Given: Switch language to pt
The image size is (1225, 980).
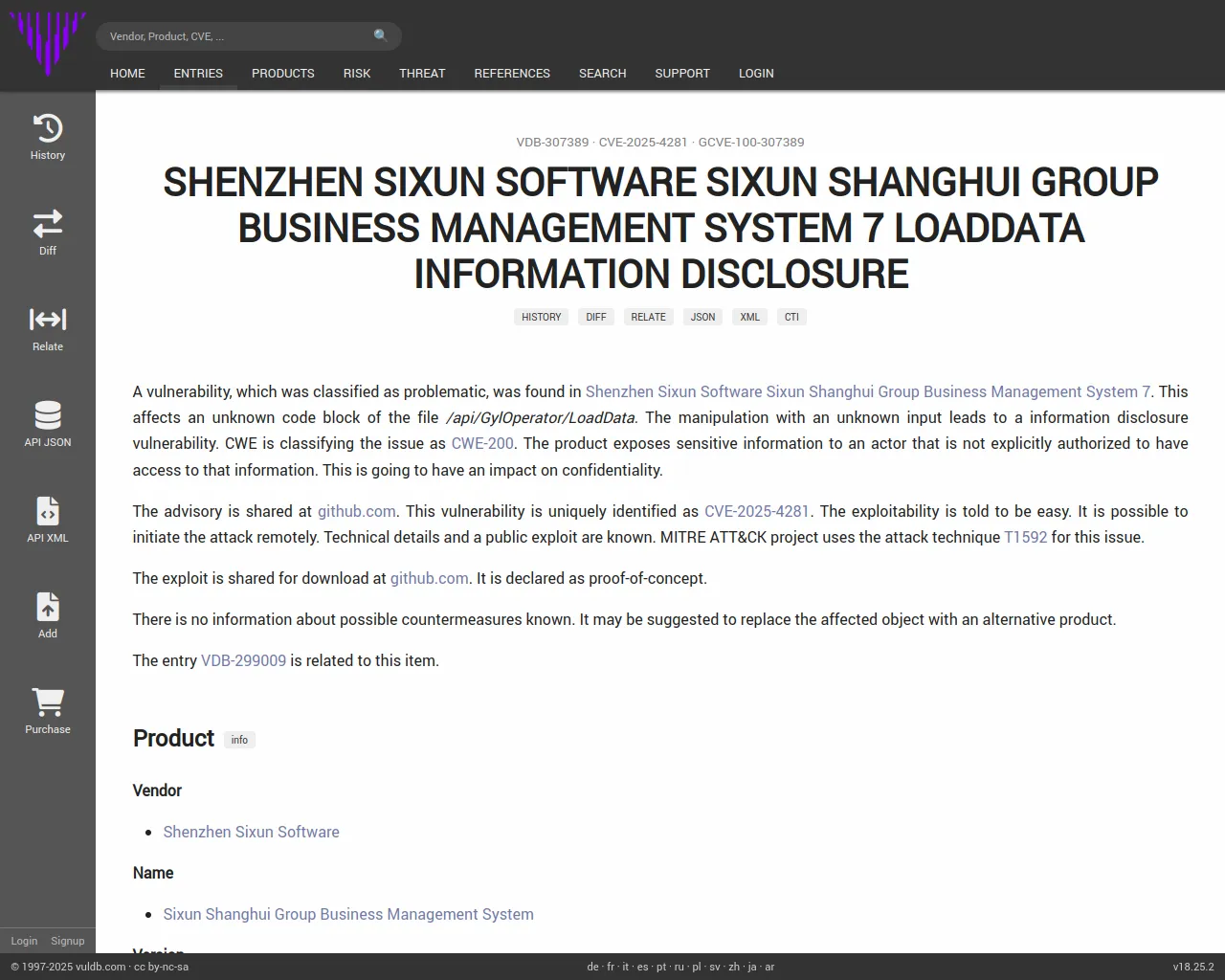Looking at the screenshot, I should pos(661,967).
